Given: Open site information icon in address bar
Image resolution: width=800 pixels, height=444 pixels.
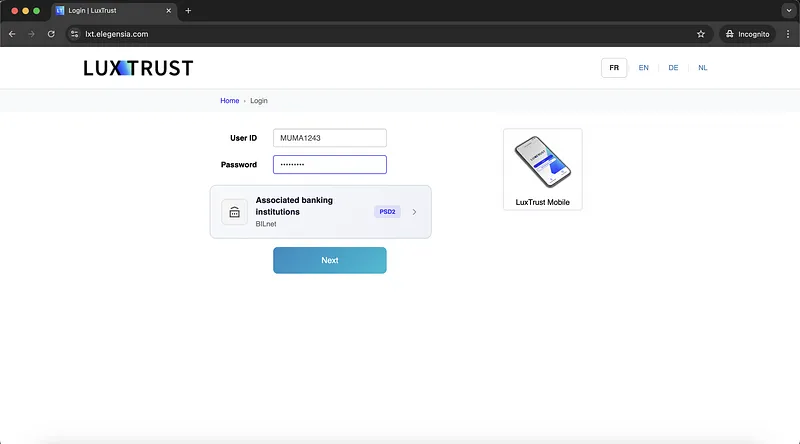Looking at the screenshot, I should (x=74, y=34).
